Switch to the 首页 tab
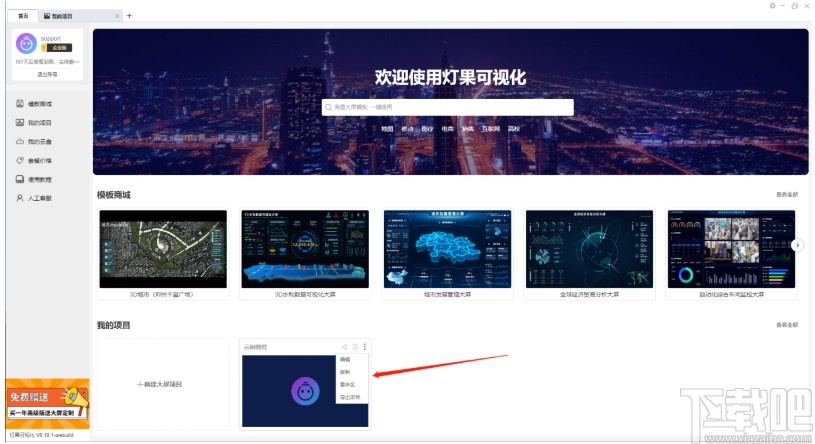This screenshot has height=444, width=815. tap(23, 16)
